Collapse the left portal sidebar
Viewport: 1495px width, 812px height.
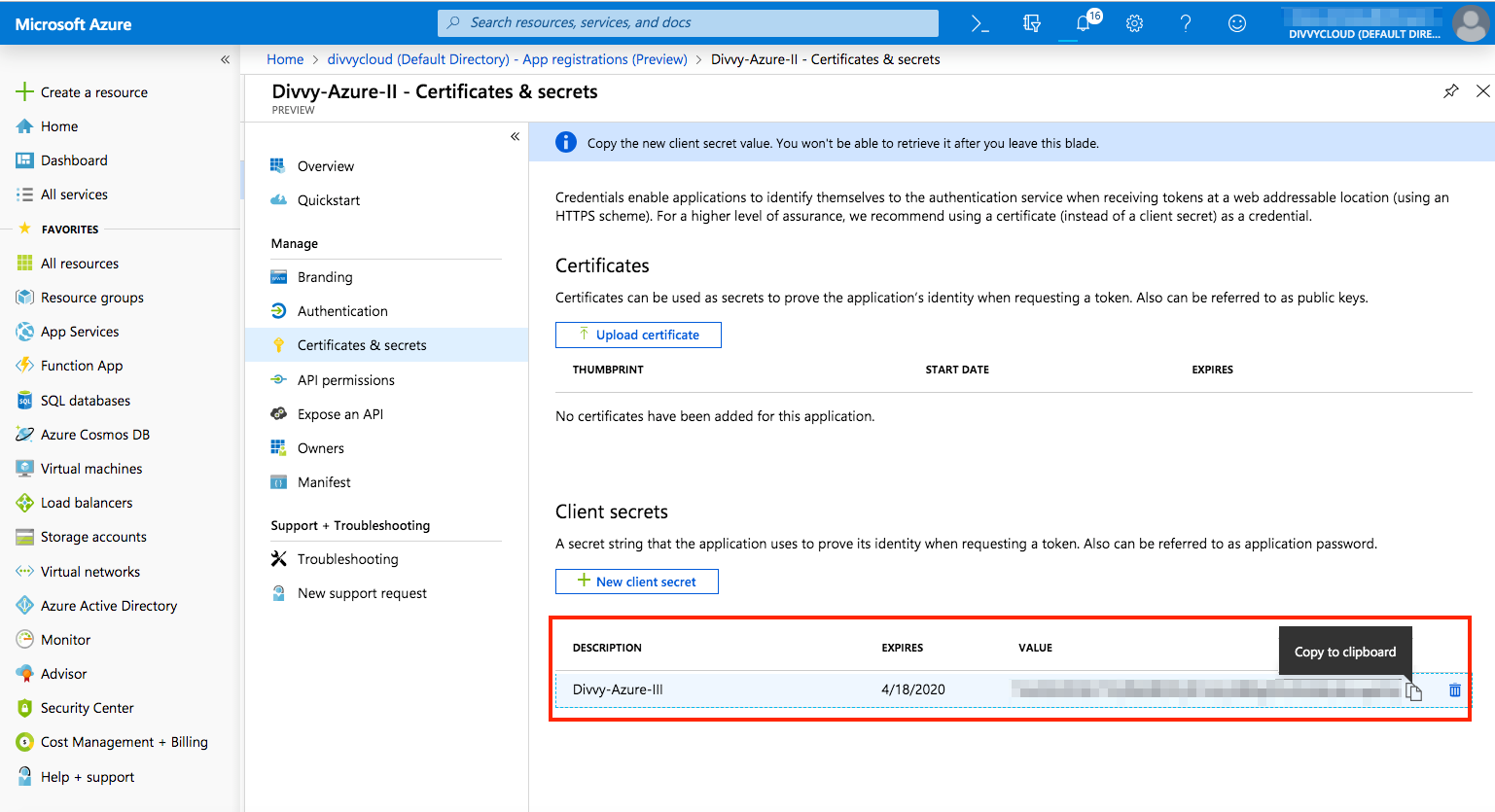coord(225,59)
